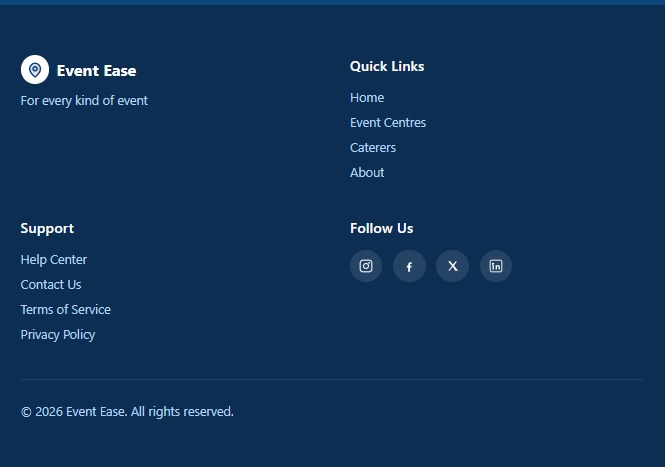Open the Help Center link
665x467 pixels.
pos(54,260)
